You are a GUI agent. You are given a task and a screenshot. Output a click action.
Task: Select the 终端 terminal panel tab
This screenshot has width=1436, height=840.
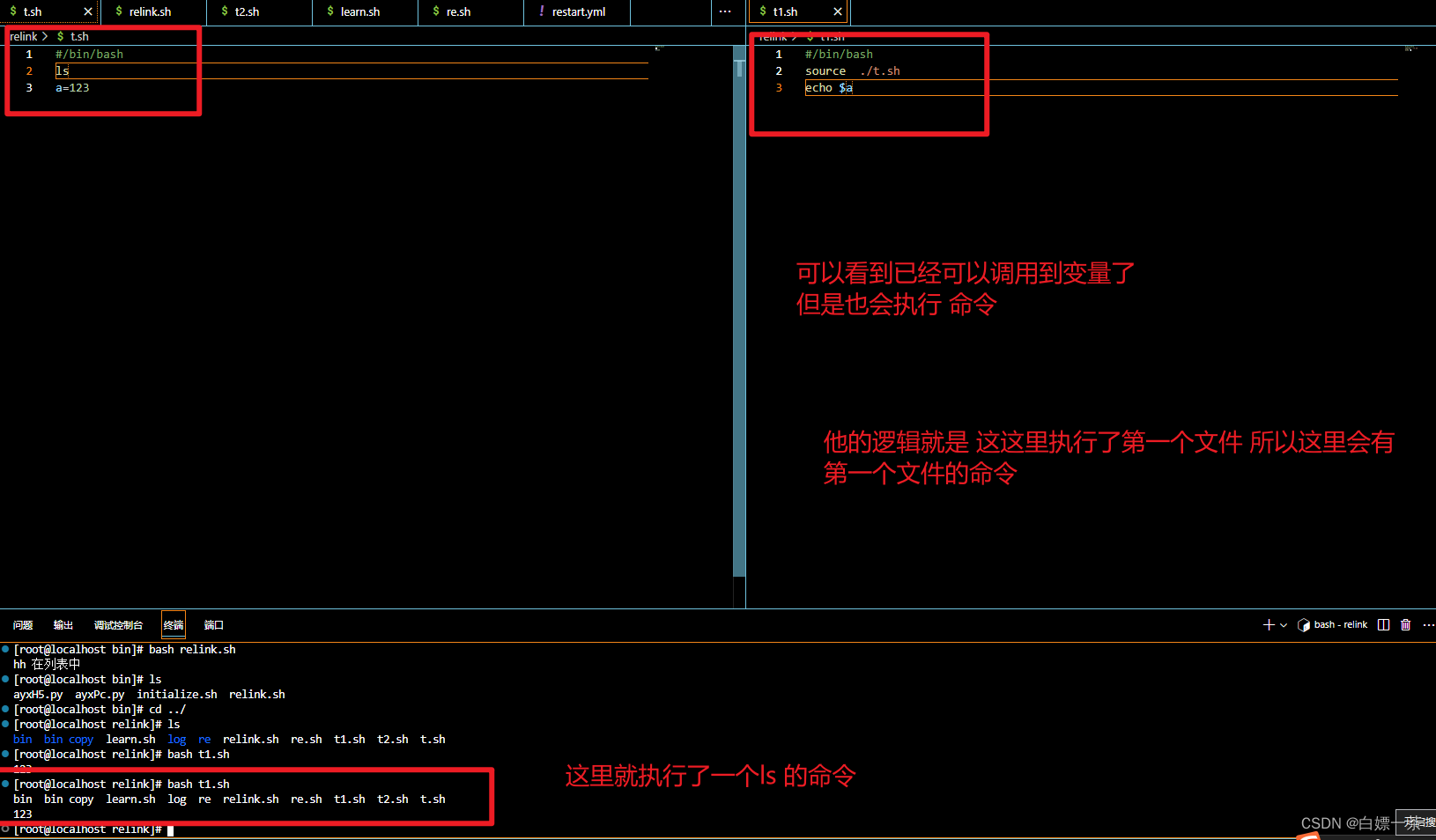(x=174, y=625)
